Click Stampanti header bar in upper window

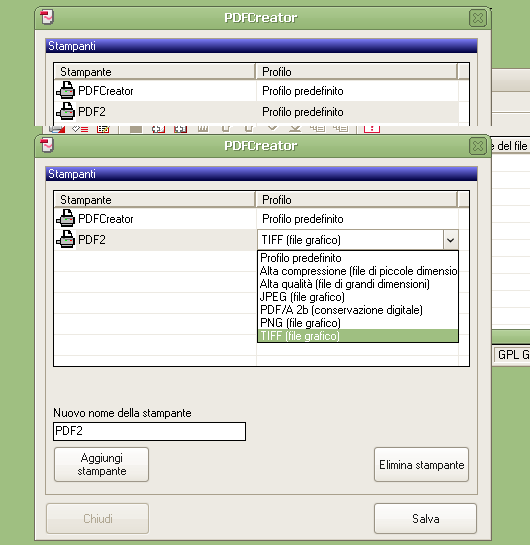pos(261,46)
